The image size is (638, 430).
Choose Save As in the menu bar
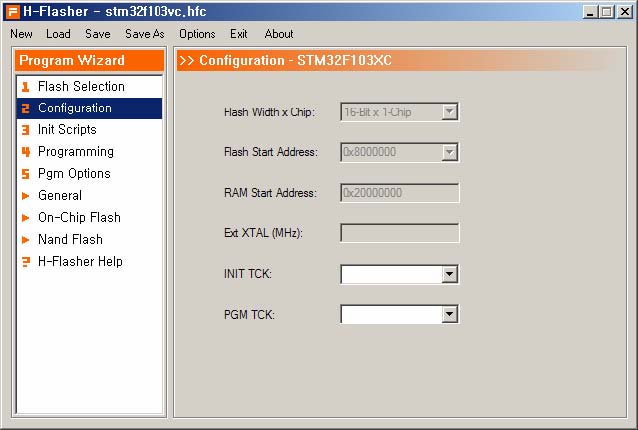point(145,34)
